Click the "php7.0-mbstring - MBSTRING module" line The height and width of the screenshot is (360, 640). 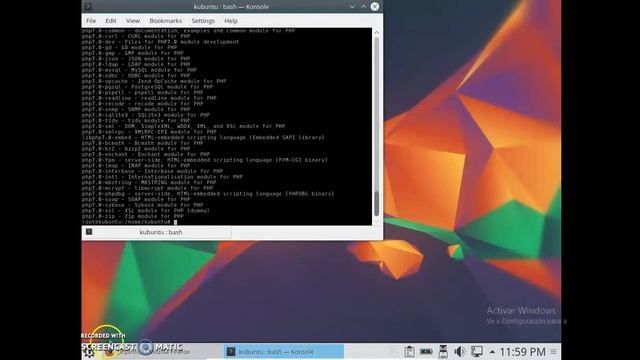(x=149, y=182)
